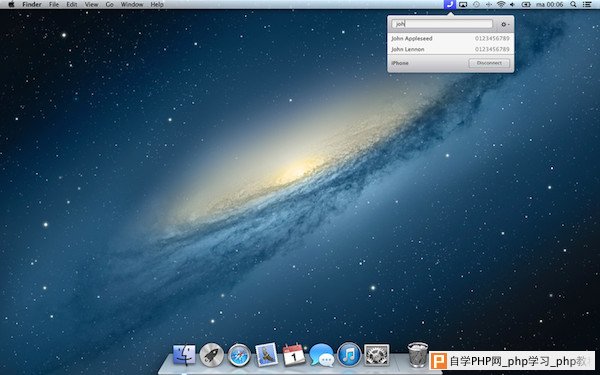Select John Appleseed contact row
This screenshot has height=375, width=600.
pyautogui.click(x=450, y=39)
